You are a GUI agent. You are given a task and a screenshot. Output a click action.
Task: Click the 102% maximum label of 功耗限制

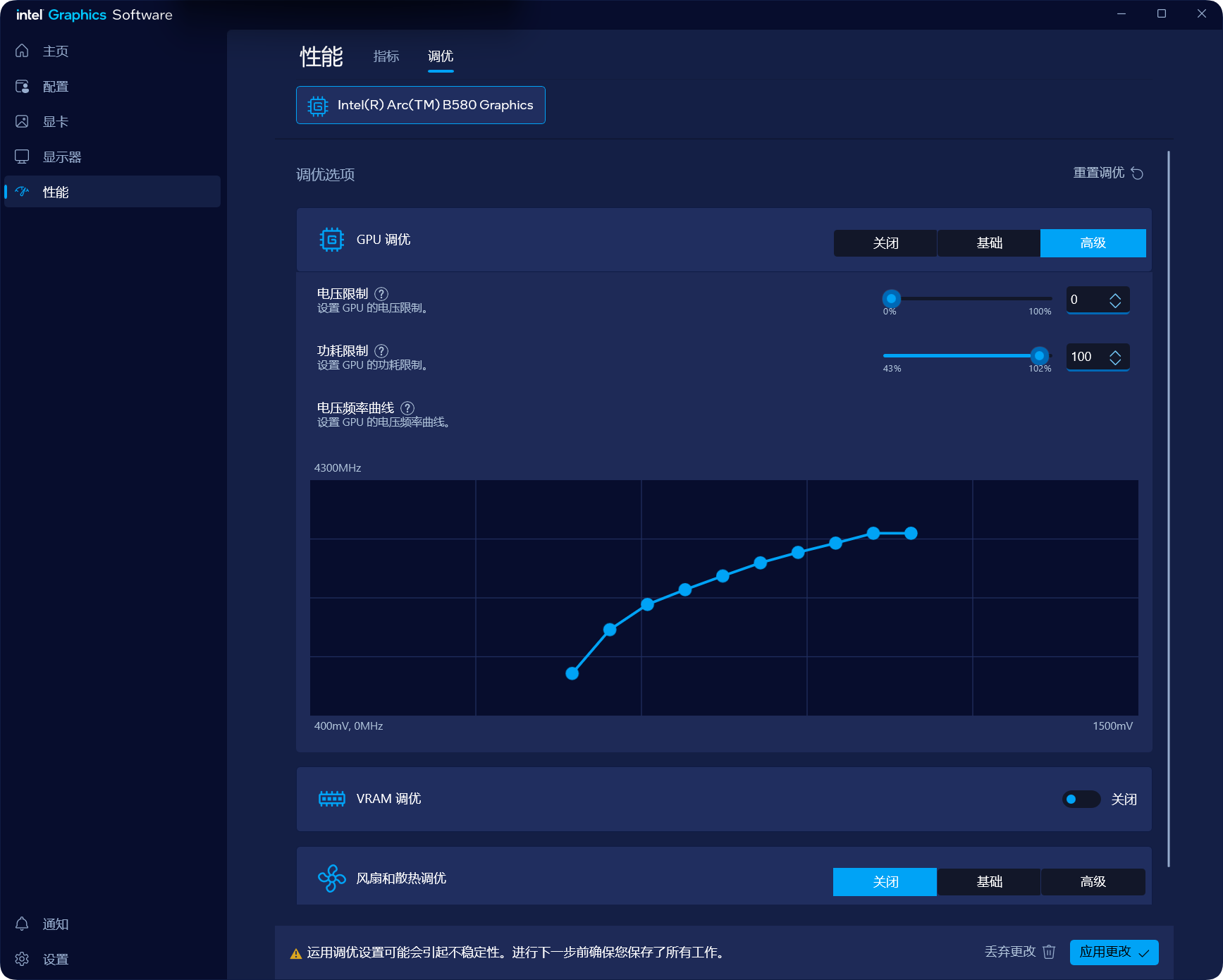[1040, 368]
